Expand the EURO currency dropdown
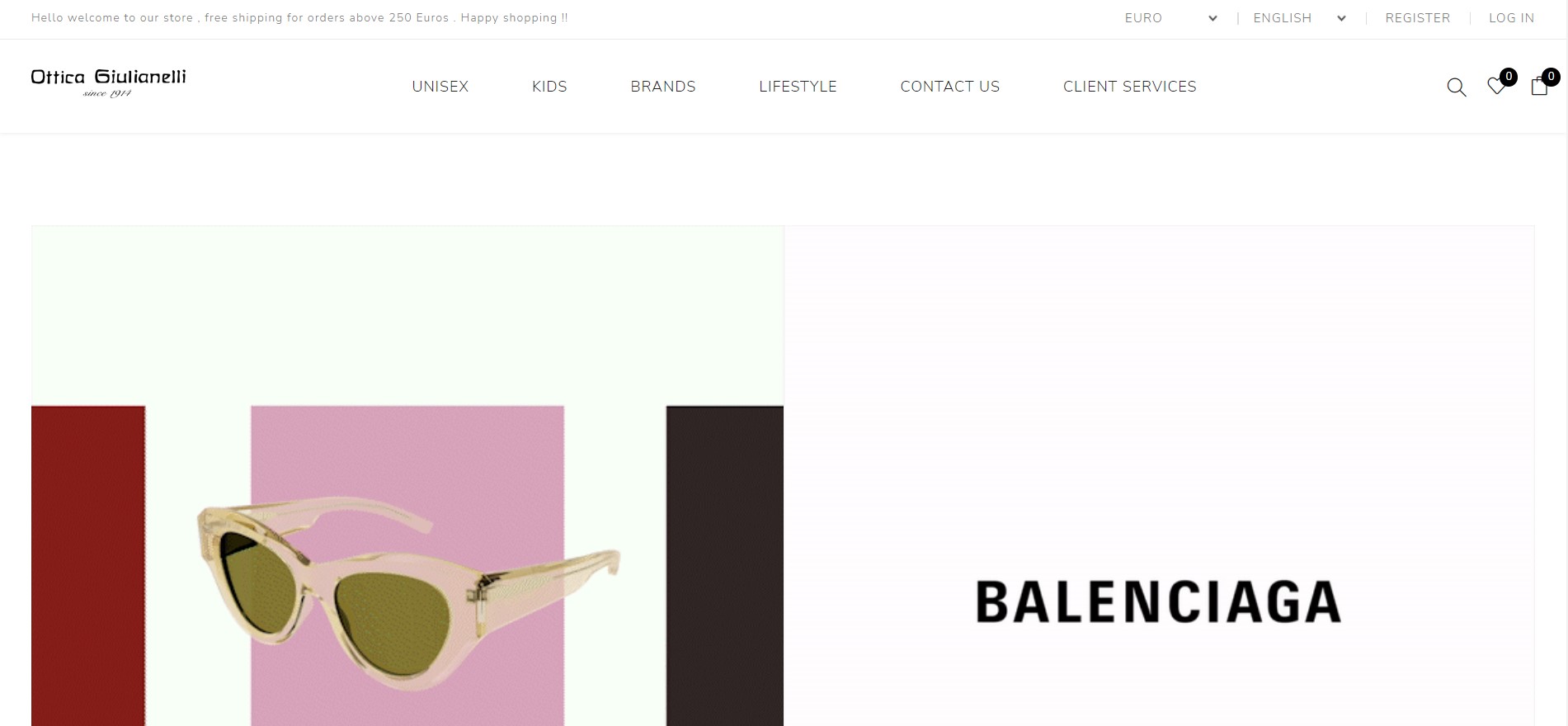 (1170, 18)
